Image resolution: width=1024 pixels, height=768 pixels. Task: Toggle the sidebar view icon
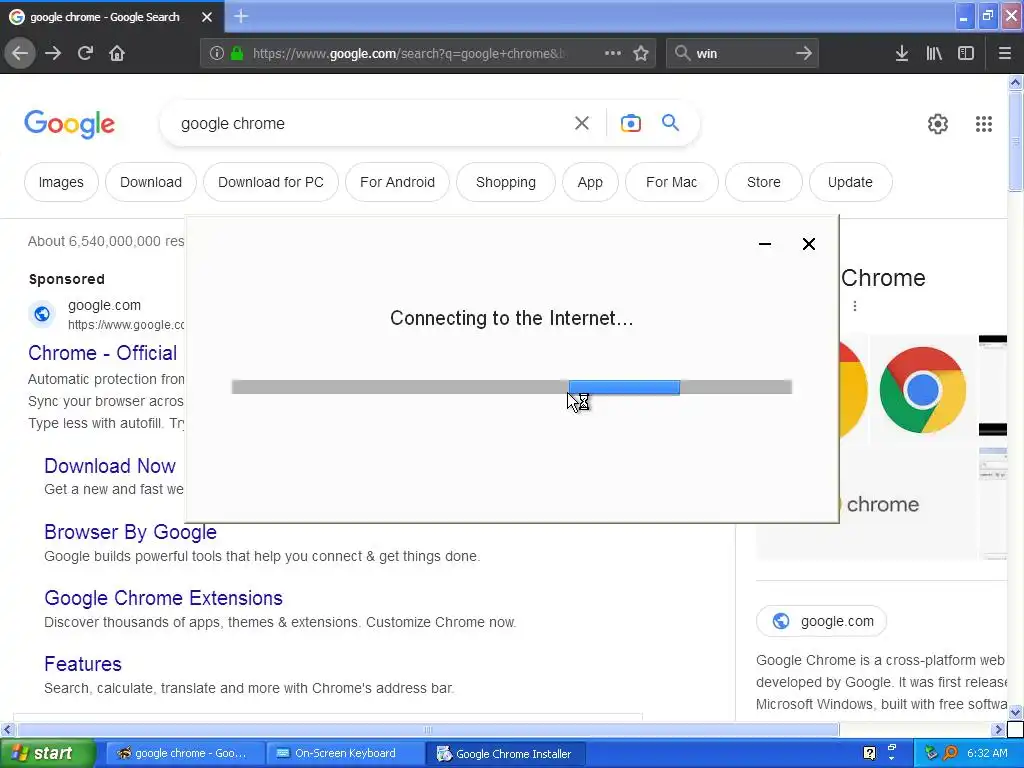point(966,54)
